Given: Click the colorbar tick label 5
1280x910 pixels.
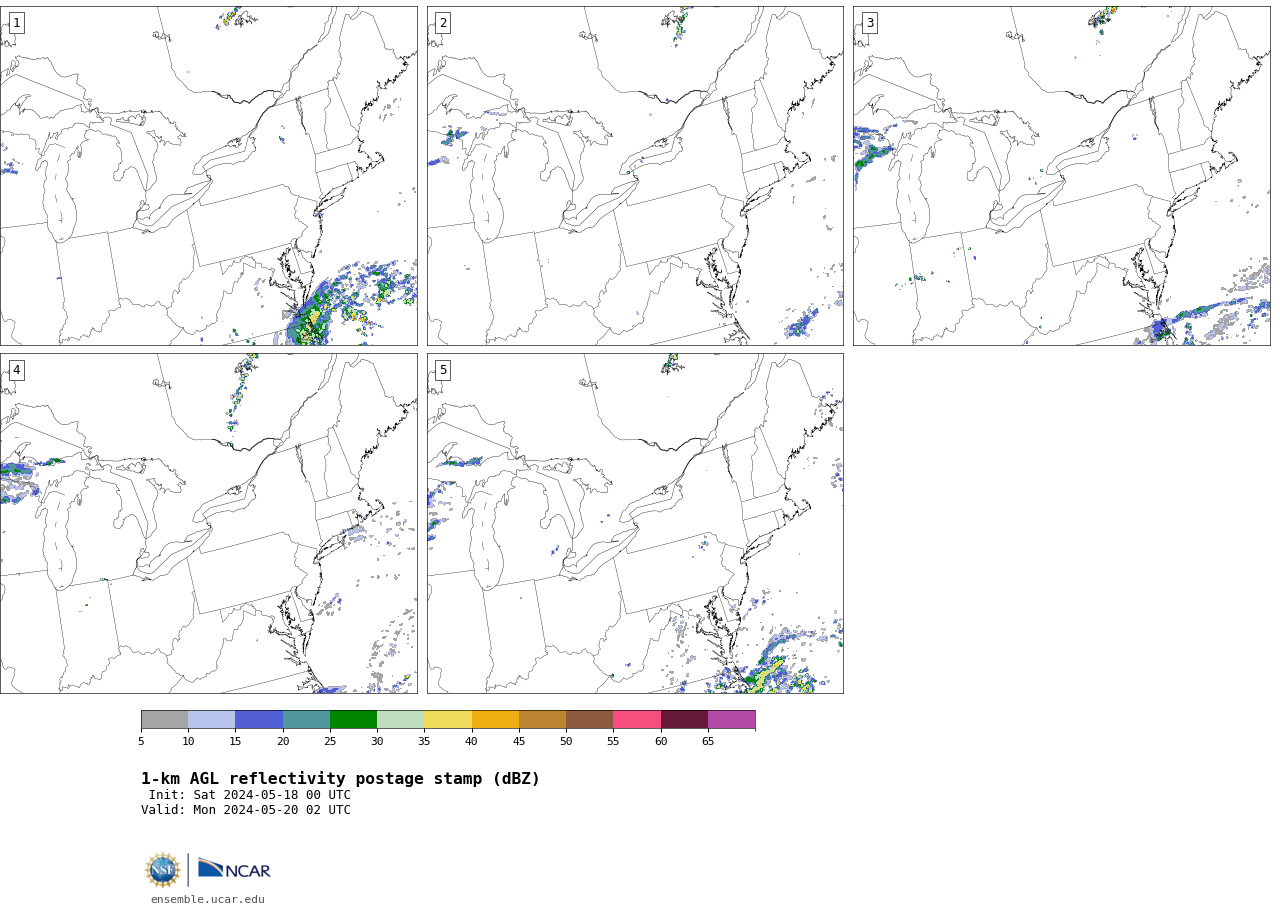Looking at the screenshot, I should click(141, 741).
